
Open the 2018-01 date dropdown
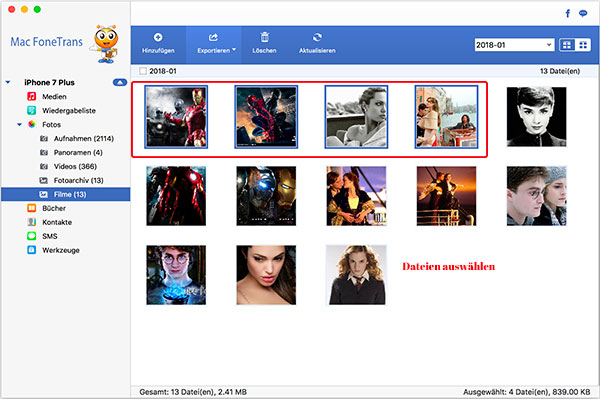click(514, 45)
